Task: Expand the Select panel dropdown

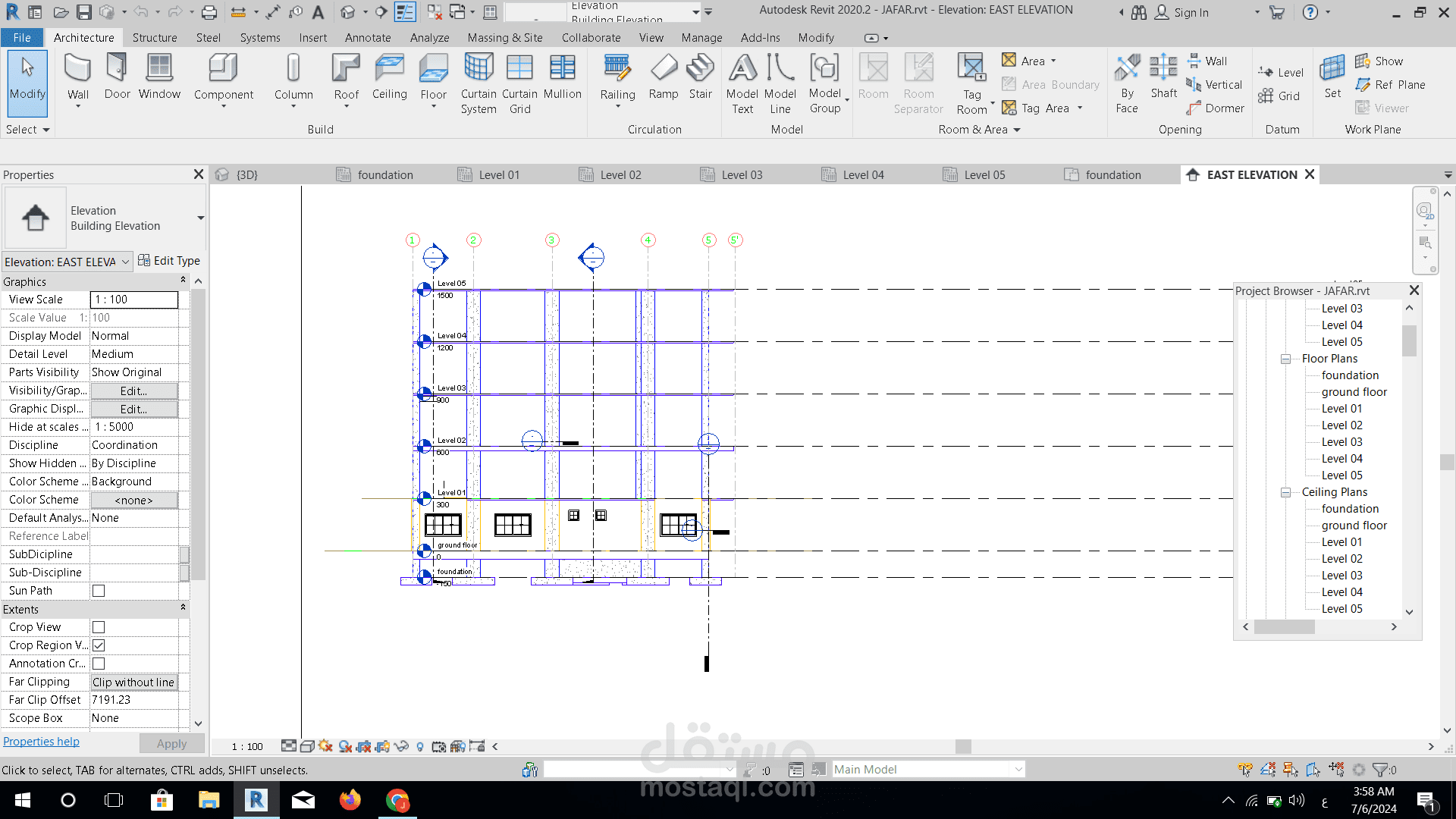Action: (x=27, y=130)
